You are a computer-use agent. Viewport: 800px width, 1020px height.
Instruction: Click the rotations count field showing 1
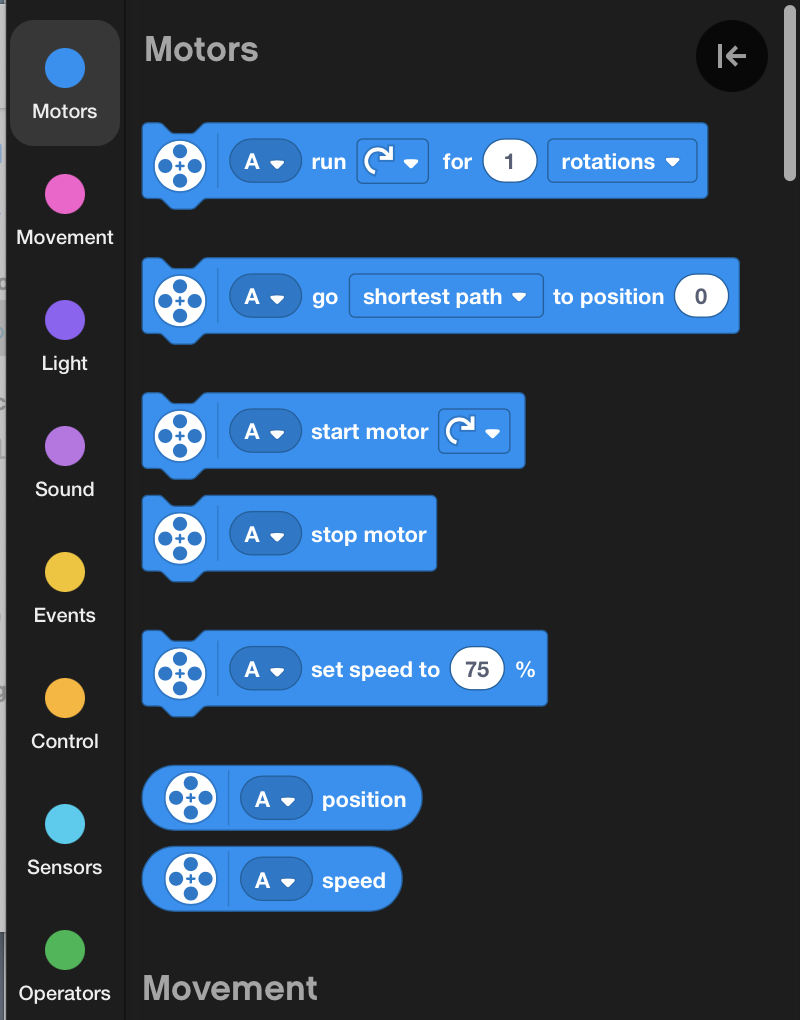click(x=509, y=162)
